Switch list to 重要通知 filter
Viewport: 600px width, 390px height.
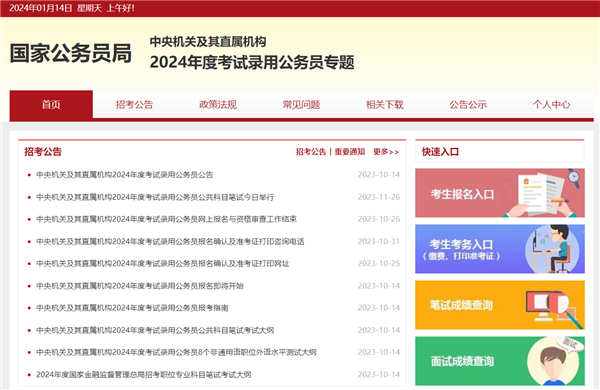pos(350,152)
